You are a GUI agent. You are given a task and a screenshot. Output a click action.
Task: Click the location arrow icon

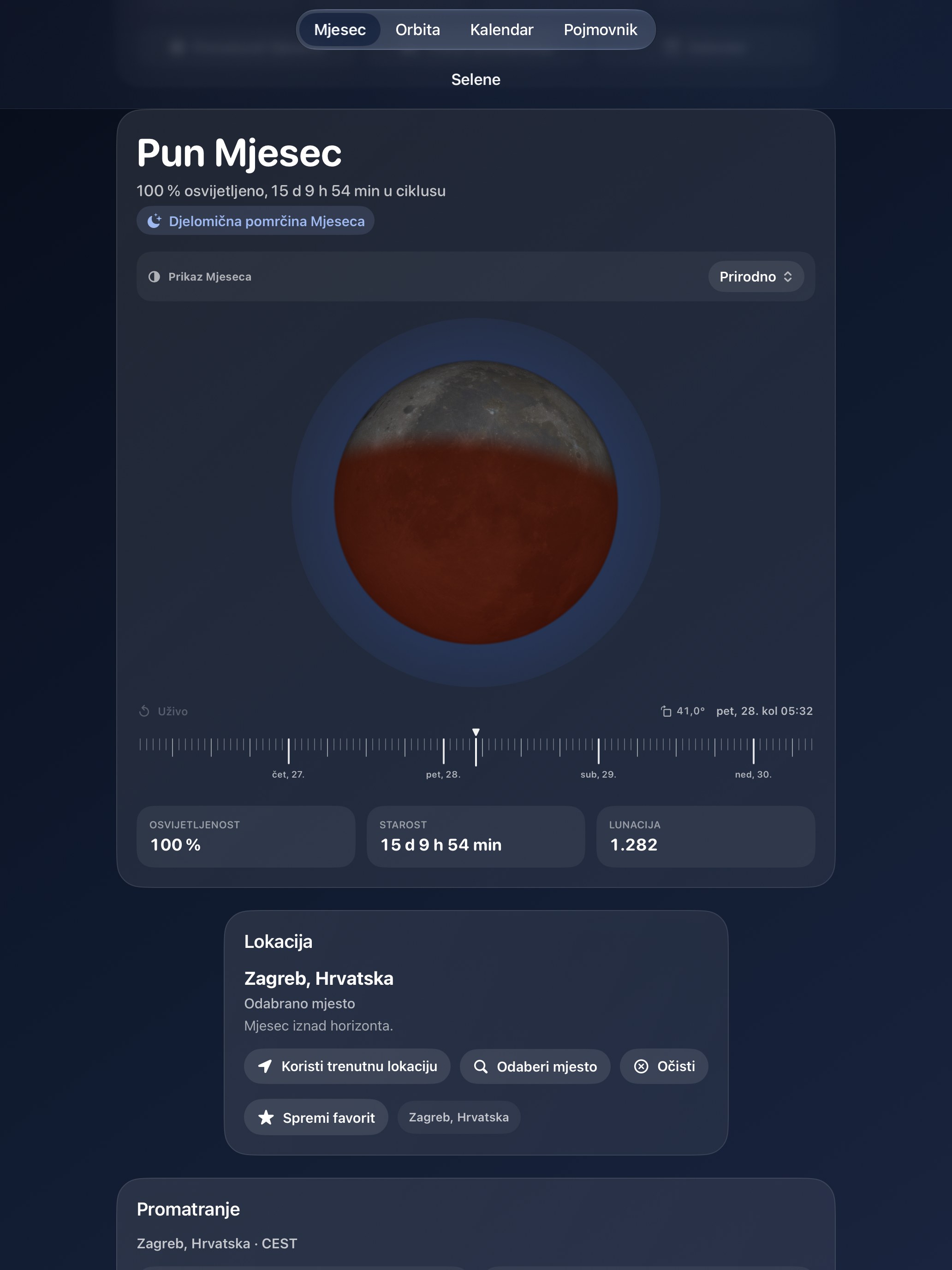(265, 1066)
